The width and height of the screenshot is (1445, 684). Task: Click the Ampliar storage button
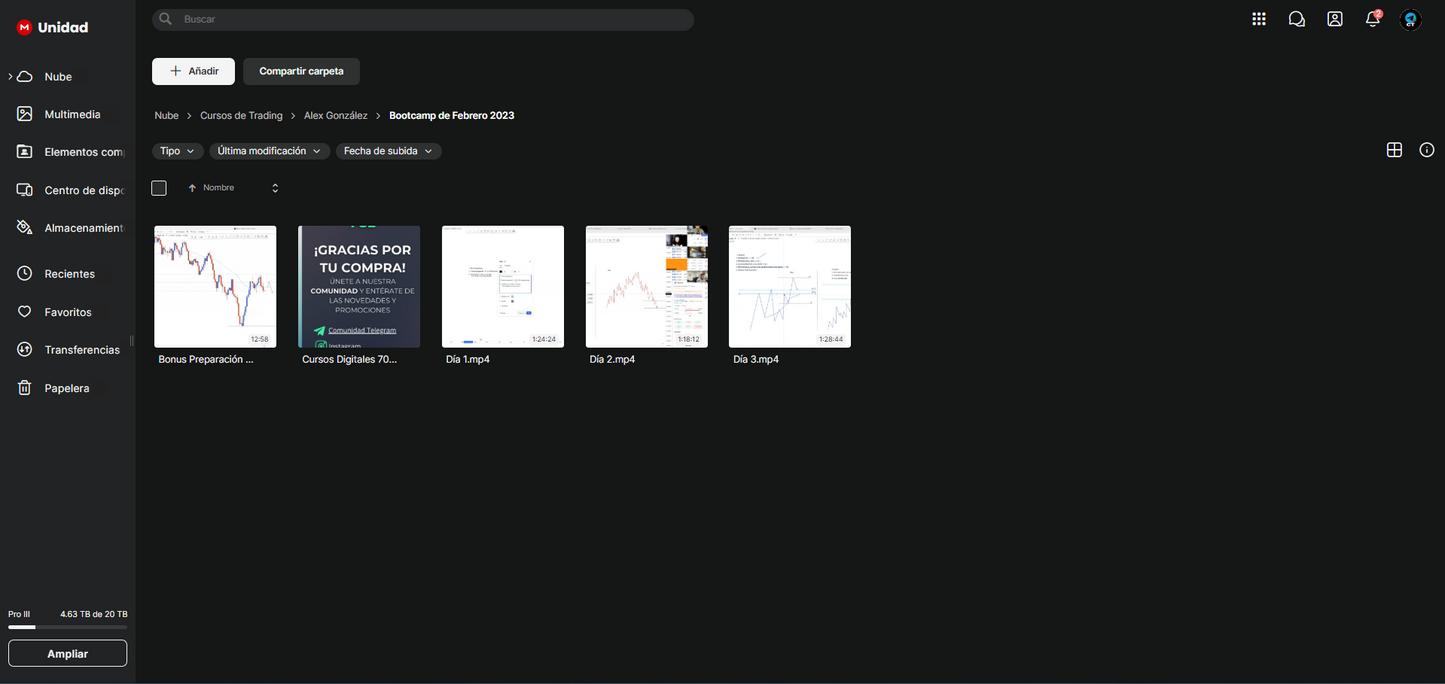coord(67,653)
